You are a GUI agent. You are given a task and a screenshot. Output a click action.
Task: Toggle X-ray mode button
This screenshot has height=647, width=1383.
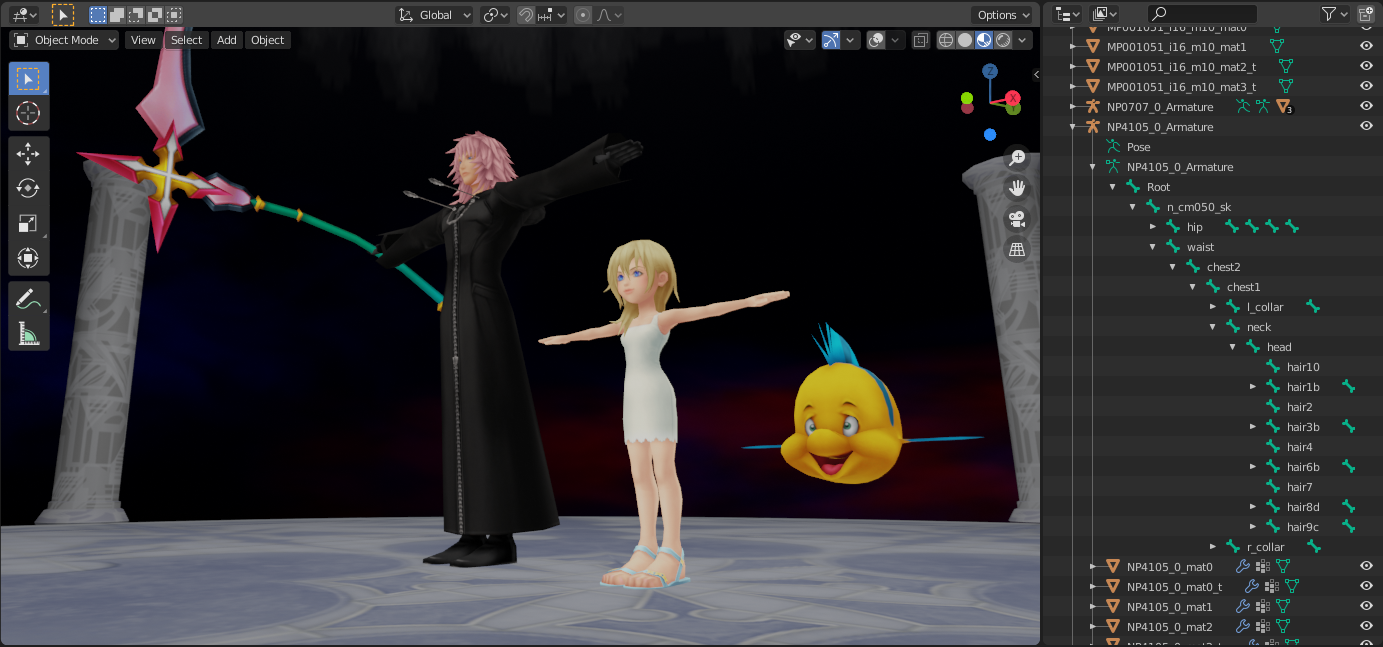tap(920, 40)
